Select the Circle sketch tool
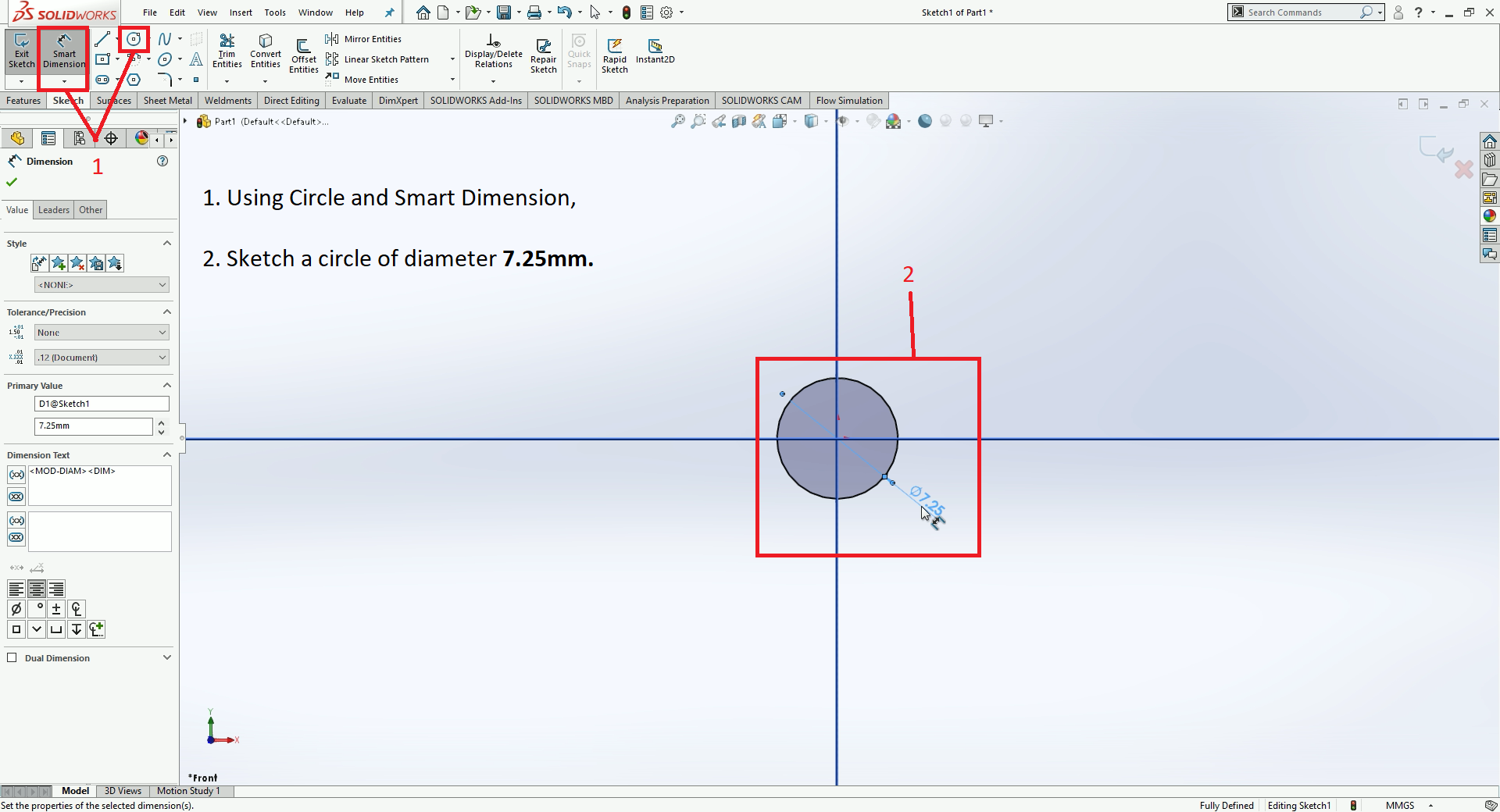Screen dimensions: 1500x812 (134, 39)
